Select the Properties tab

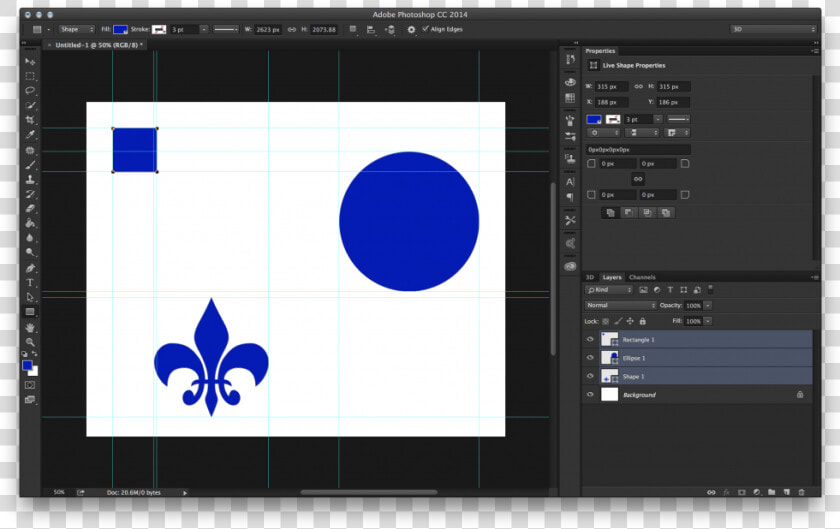coord(600,51)
